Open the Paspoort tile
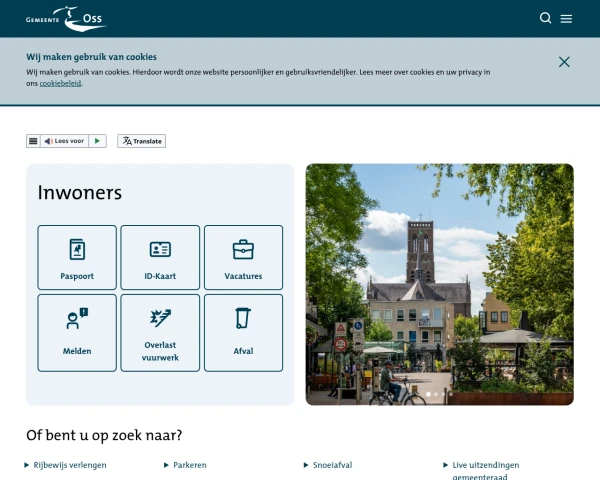The image size is (600, 480). [77, 257]
